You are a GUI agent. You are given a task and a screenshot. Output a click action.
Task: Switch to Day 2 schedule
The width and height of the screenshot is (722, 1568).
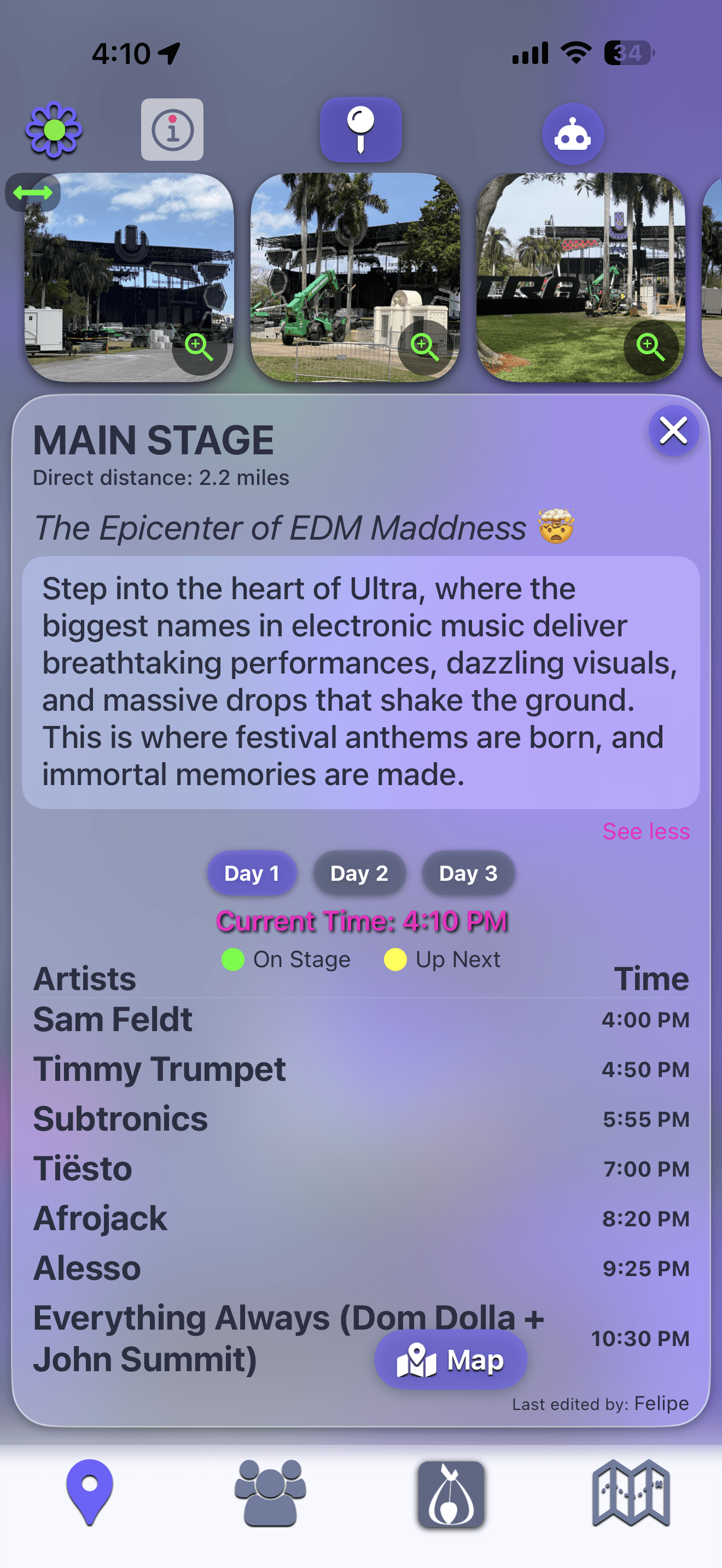tap(359, 874)
